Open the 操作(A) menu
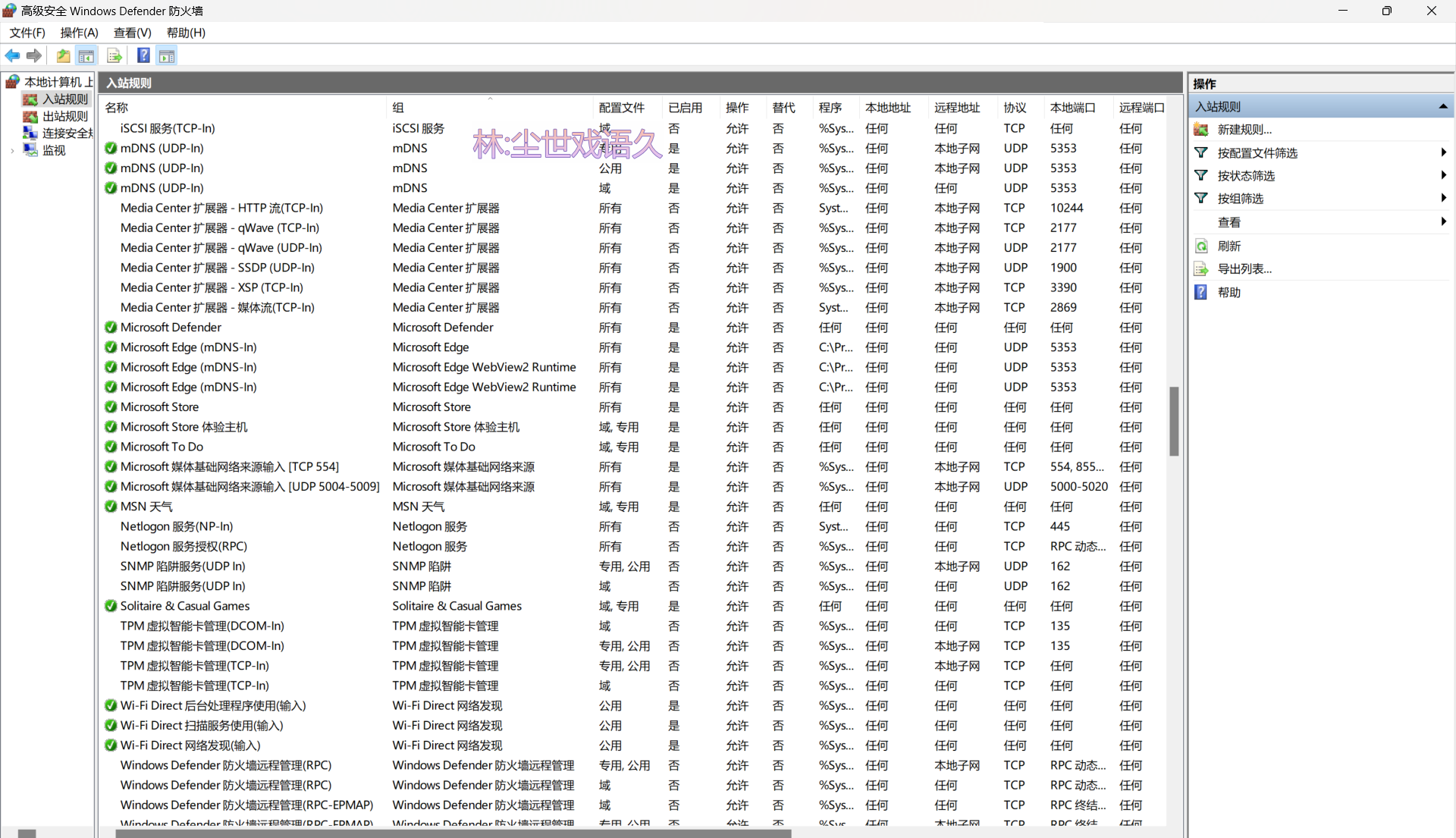Image resolution: width=1456 pixels, height=838 pixels. (x=79, y=33)
